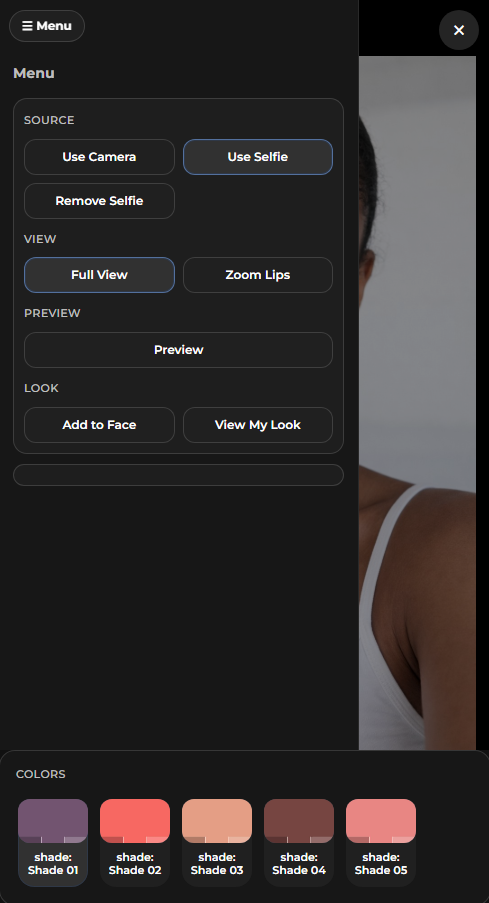Switch to Zoom Lips view
The height and width of the screenshot is (903, 489).
(257, 275)
